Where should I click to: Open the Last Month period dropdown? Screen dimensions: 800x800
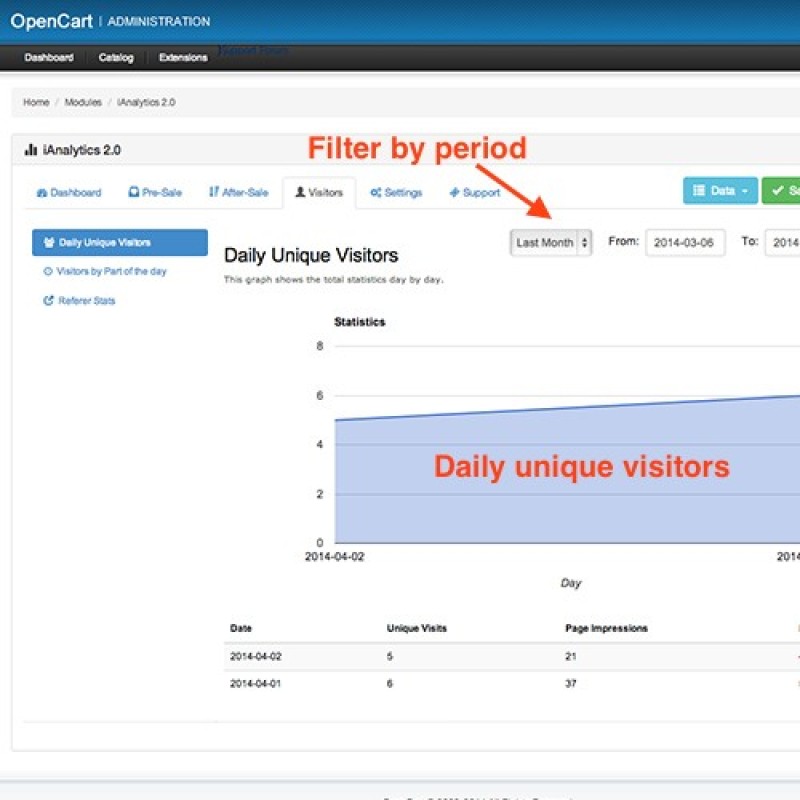[551, 243]
